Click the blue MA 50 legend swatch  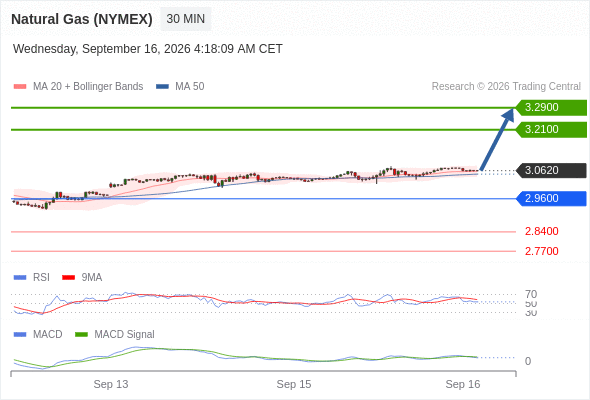(162, 87)
